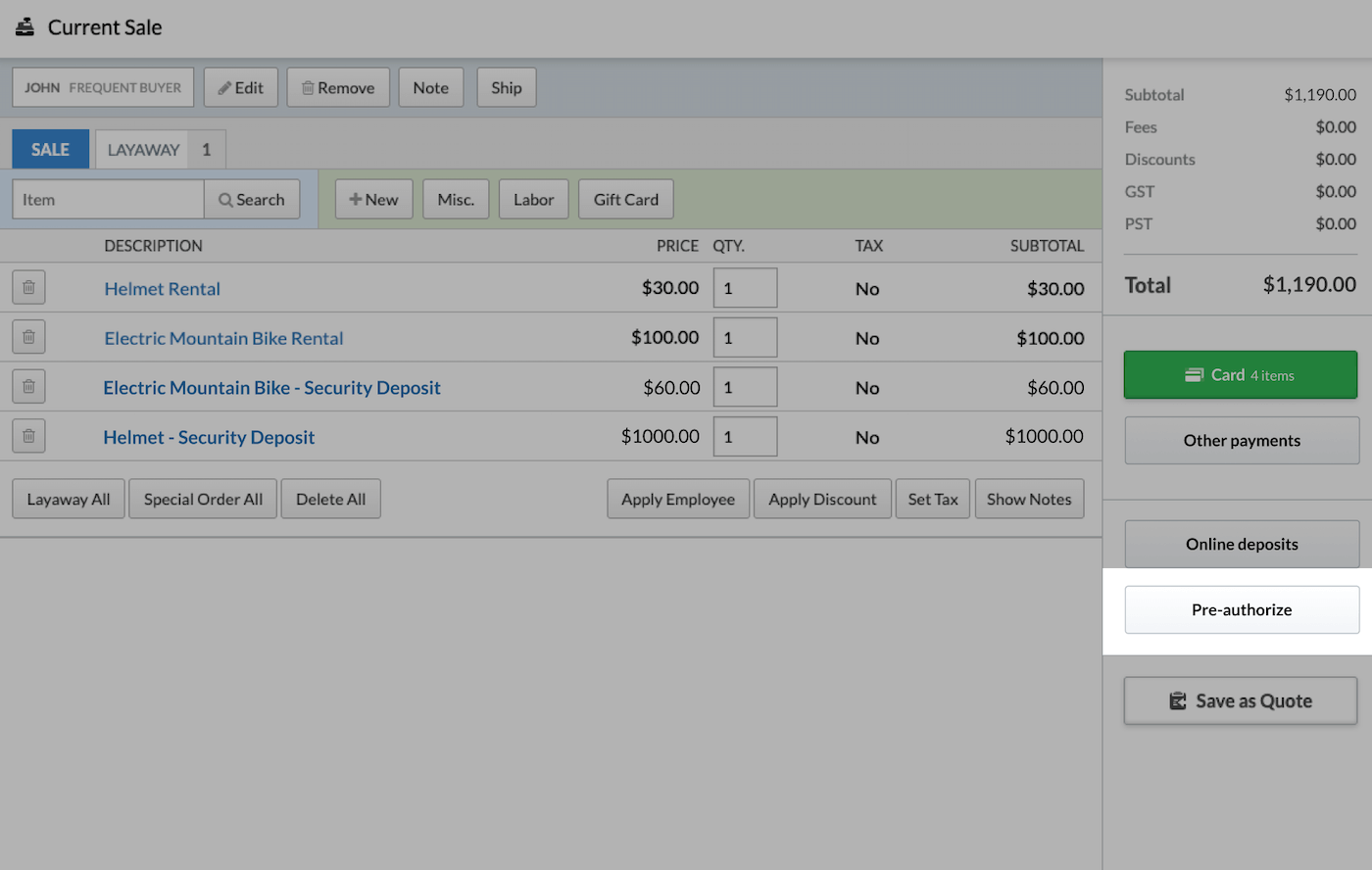Click the Current Sale header icon
The height and width of the screenshot is (870, 1372).
[24, 26]
